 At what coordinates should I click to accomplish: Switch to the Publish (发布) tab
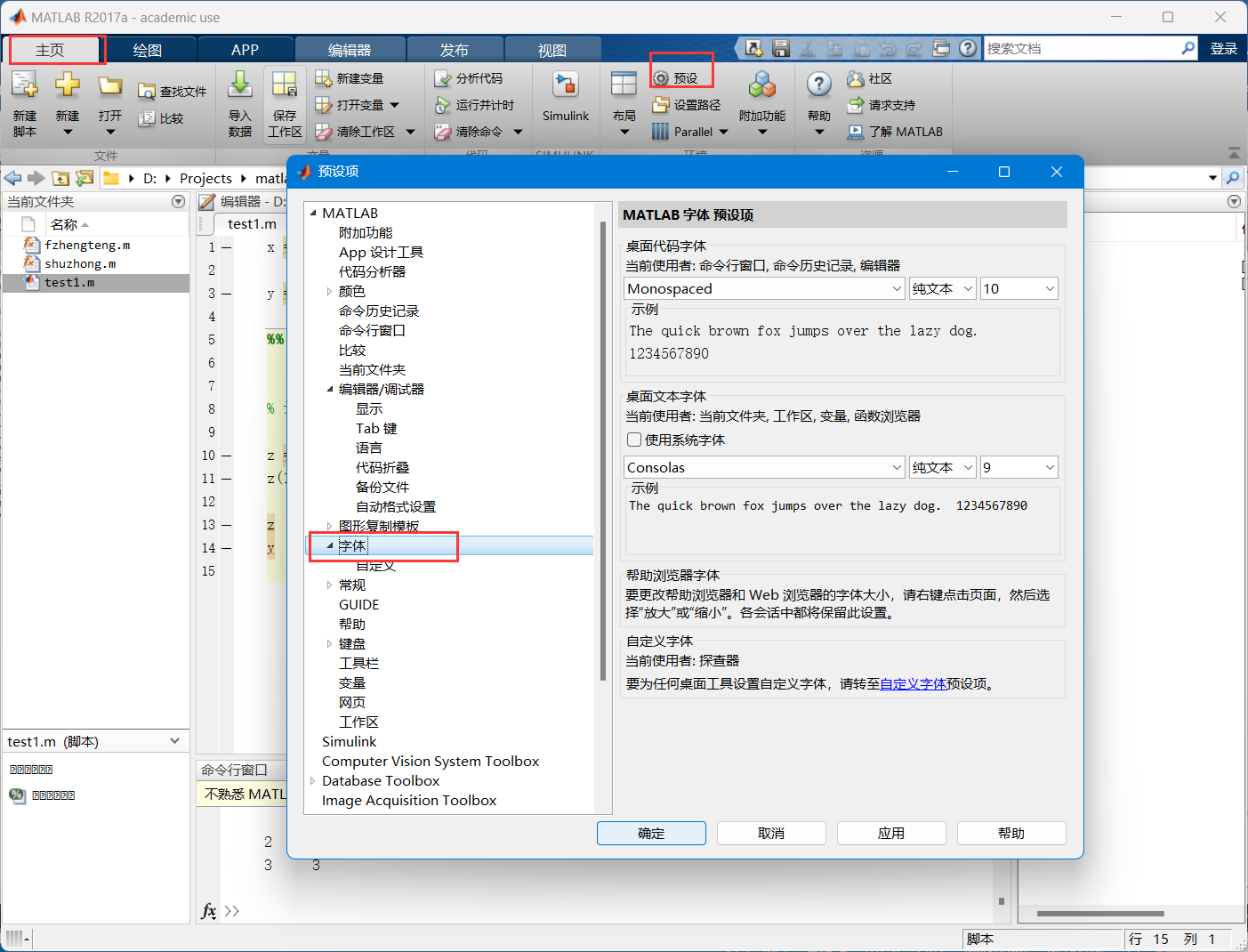click(455, 50)
